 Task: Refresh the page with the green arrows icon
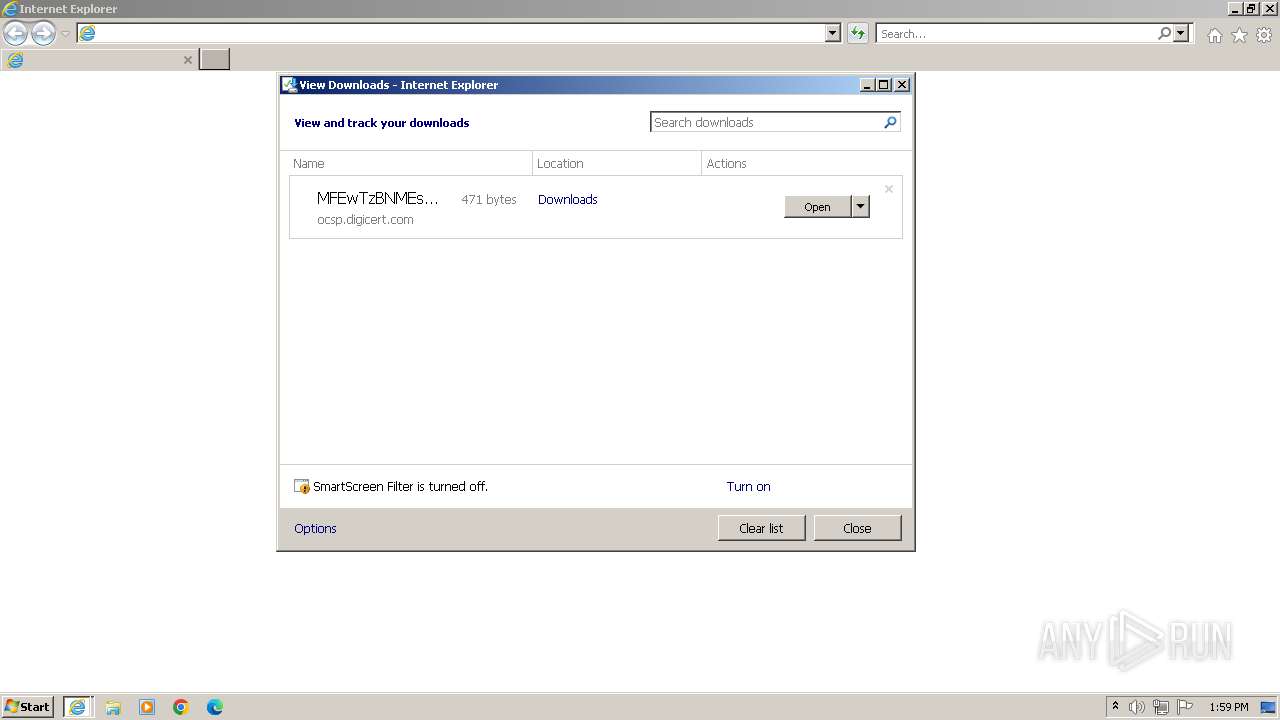coord(857,33)
